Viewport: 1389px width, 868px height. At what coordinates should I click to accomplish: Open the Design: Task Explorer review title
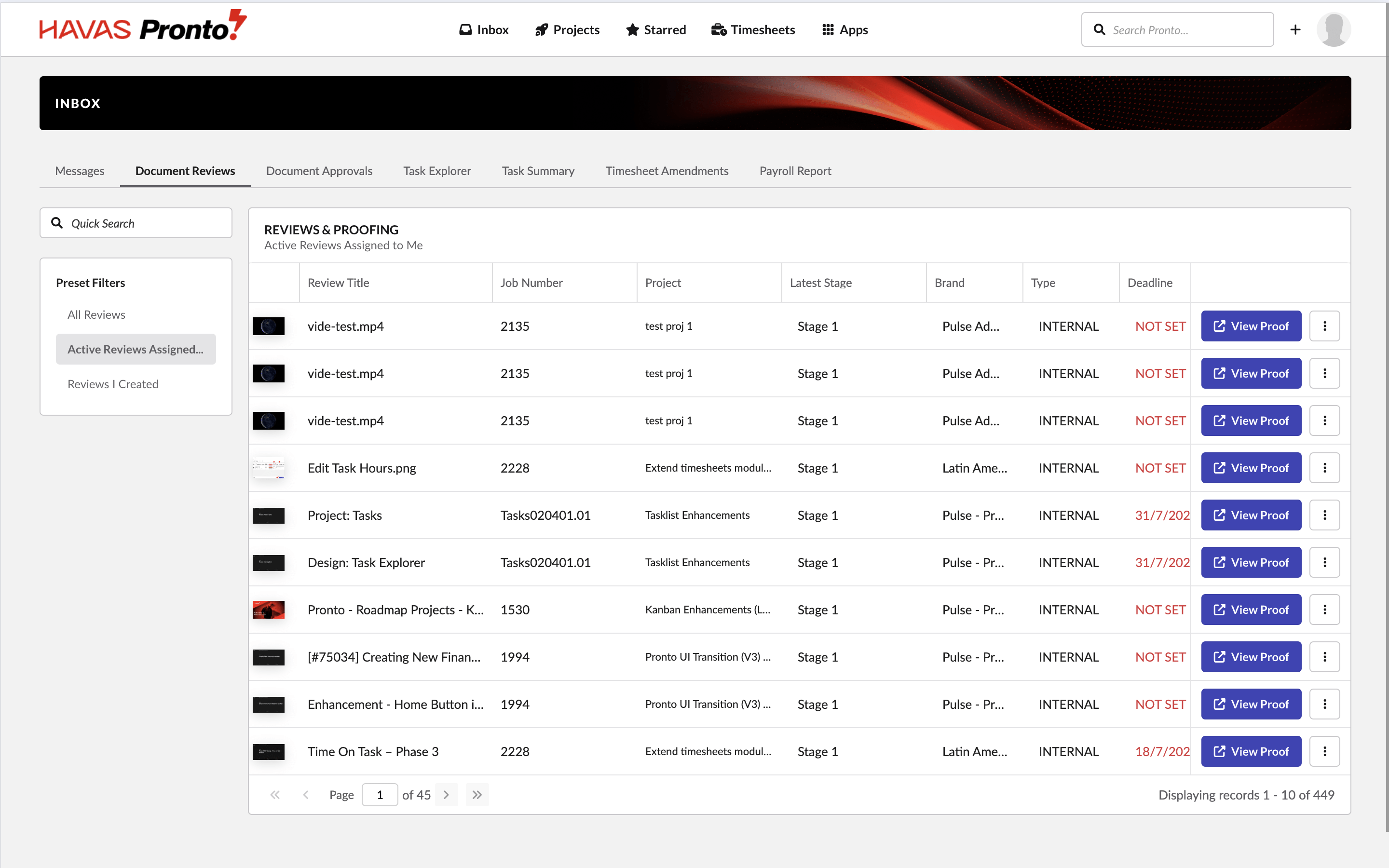366,562
